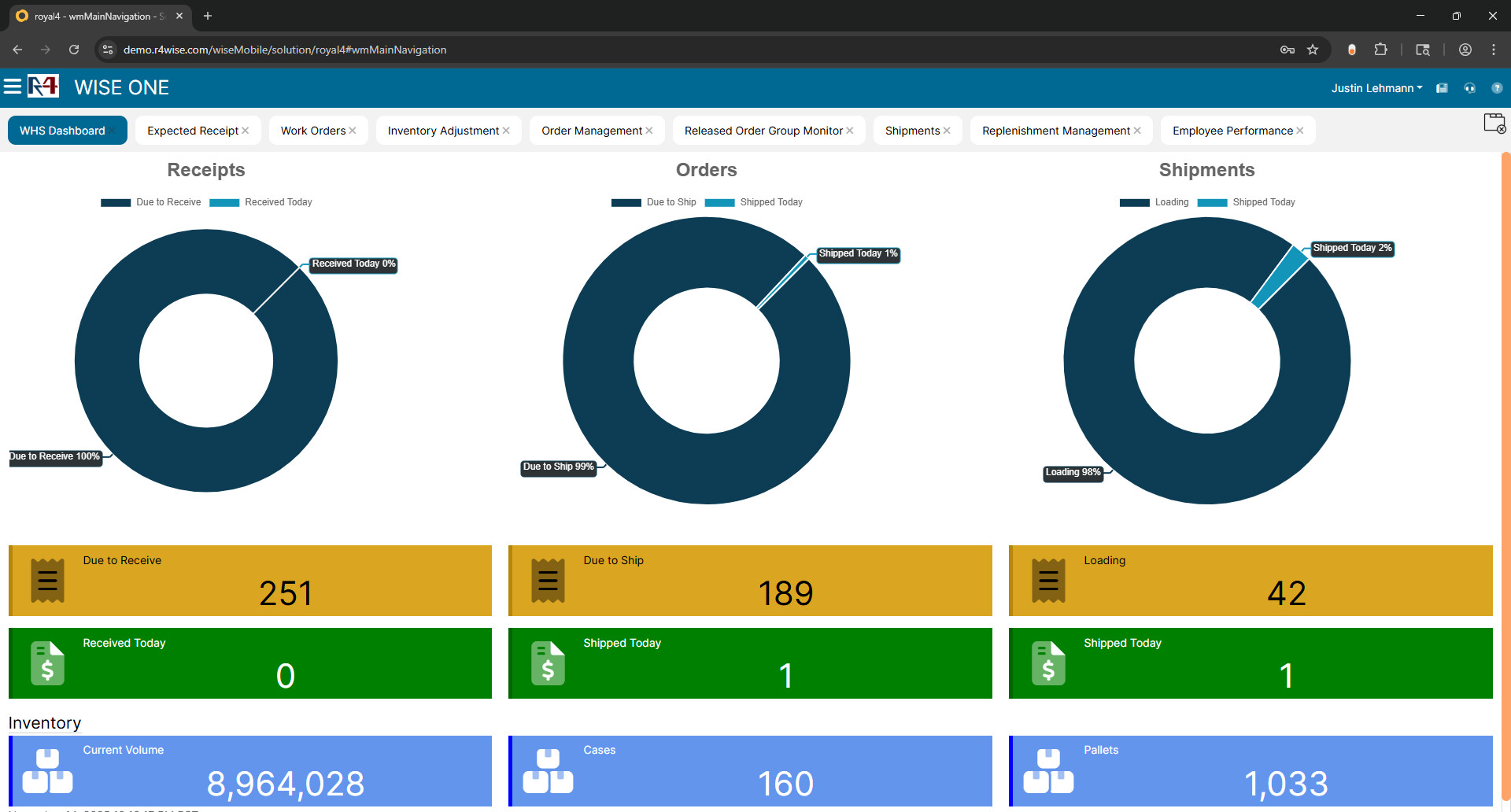The width and height of the screenshot is (1511, 812).
Task: Open the Replenishment Management tab
Action: pos(1056,131)
